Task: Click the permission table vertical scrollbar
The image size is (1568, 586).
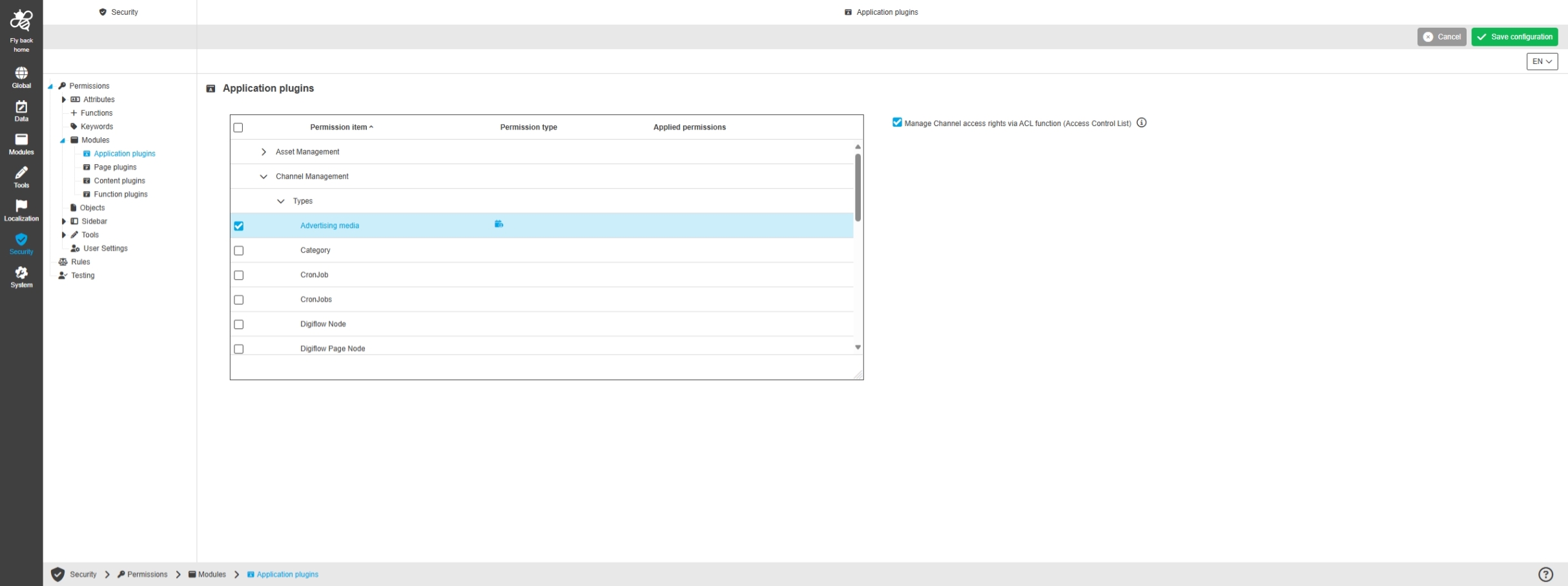Action: click(x=858, y=187)
